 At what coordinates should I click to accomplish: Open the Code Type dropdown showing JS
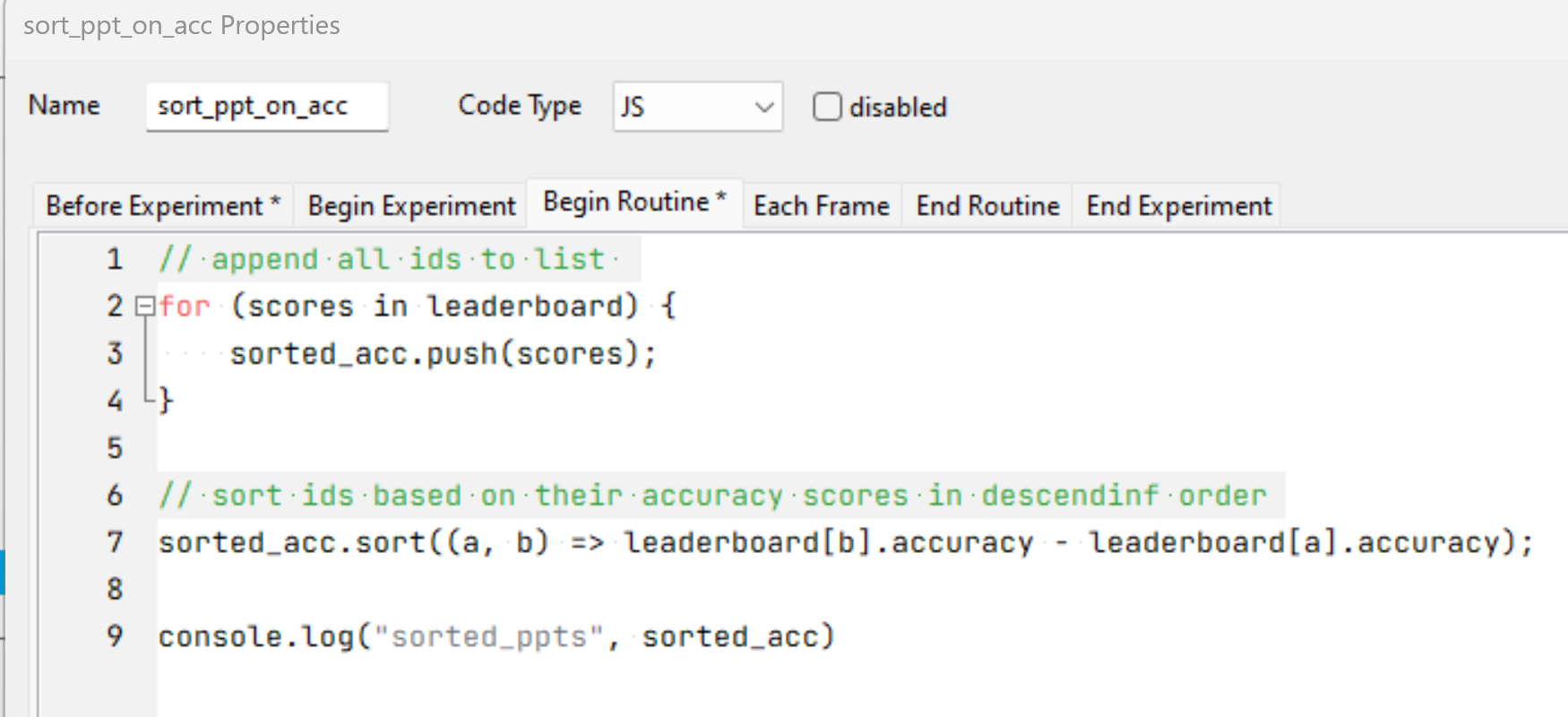697,107
